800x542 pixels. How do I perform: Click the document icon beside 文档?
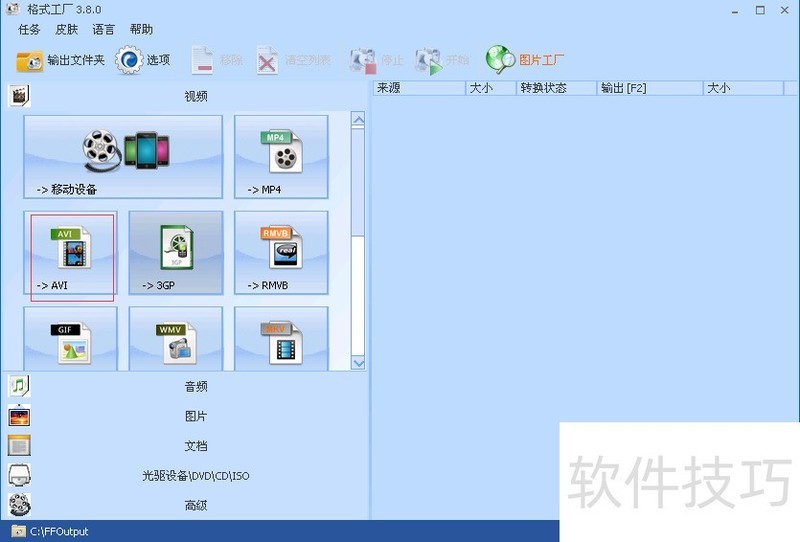[x=19, y=446]
